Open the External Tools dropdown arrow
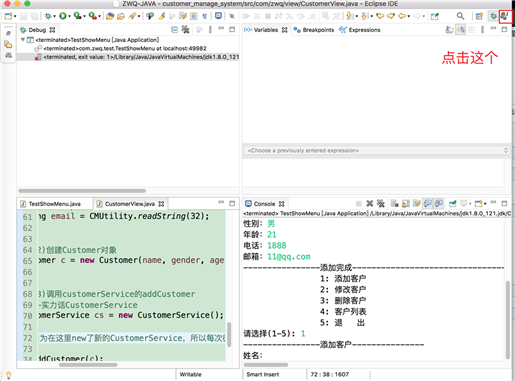Viewport: 515px width, 381px height. (99, 16)
